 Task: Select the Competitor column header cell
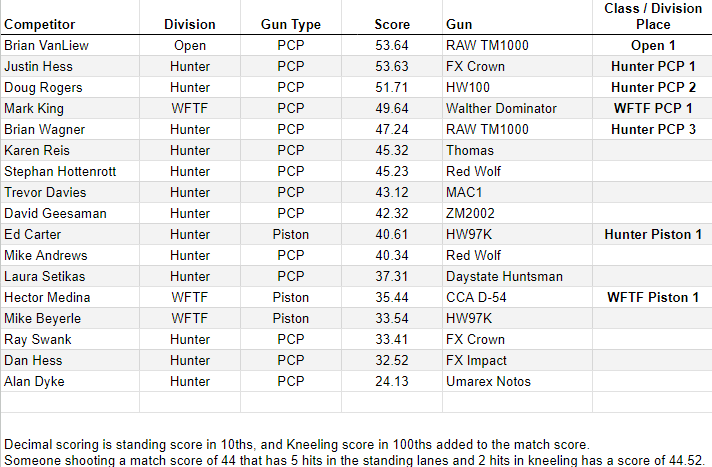tap(70, 17)
